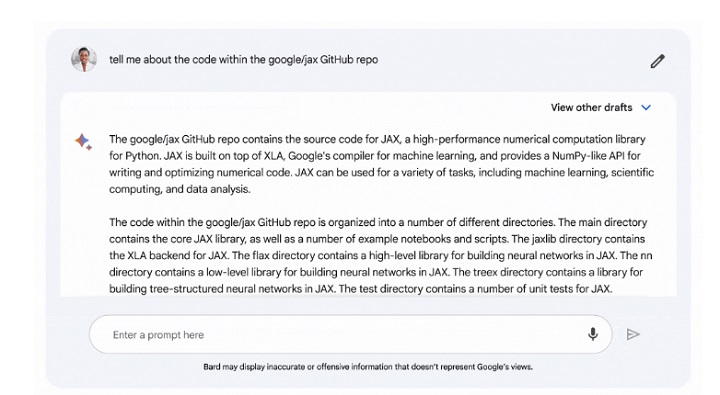Click the first response paragraph about JAX source code
The width and height of the screenshot is (720, 395).
point(382,164)
